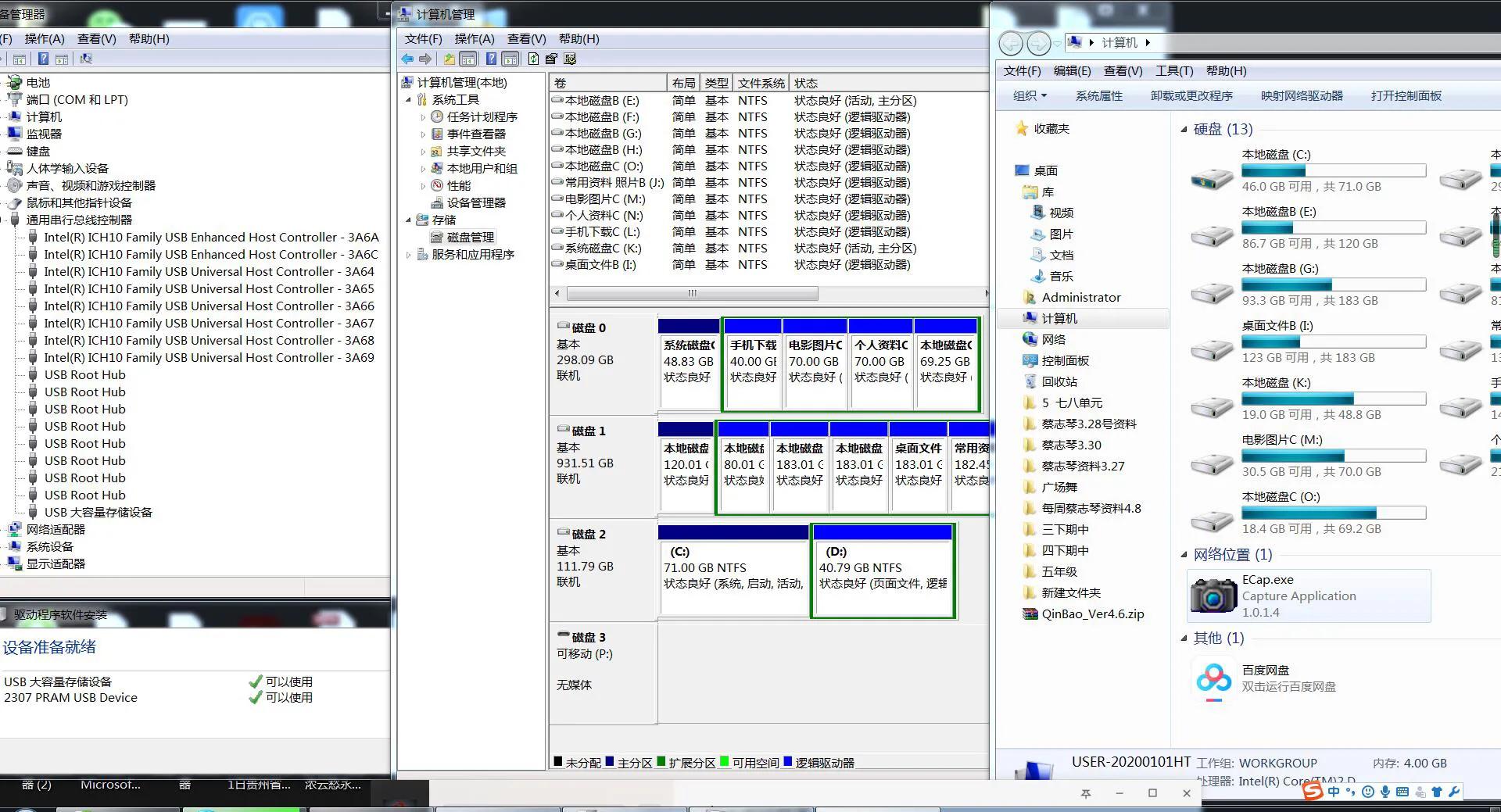This screenshot has height=812, width=1501.
Task: Open the 组织 dropdown in Explorer
Action: tap(1030, 96)
